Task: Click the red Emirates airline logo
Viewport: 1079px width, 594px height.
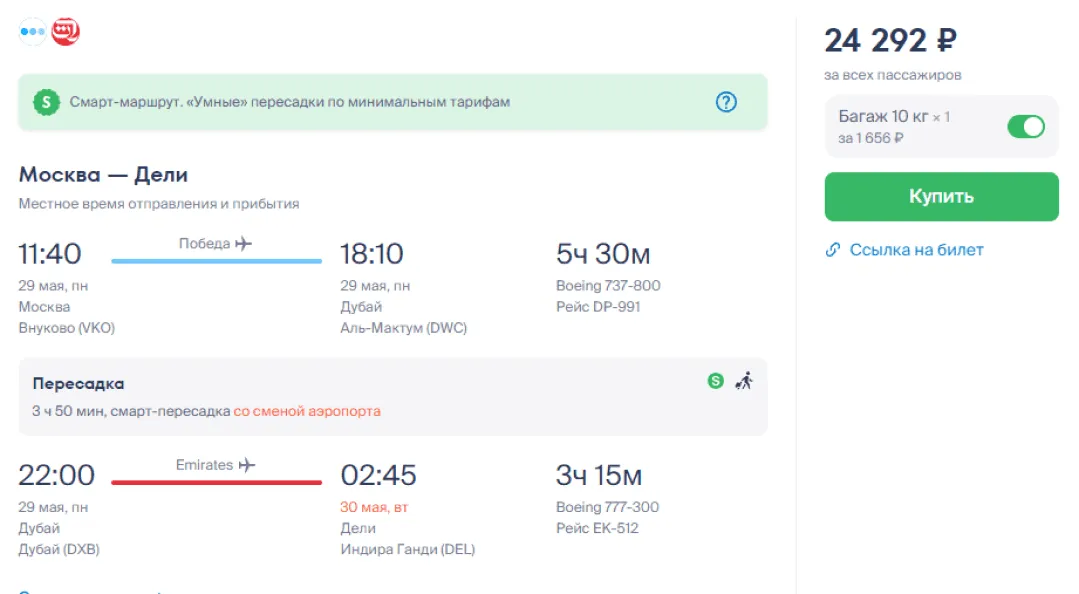Action: click(x=66, y=31)
